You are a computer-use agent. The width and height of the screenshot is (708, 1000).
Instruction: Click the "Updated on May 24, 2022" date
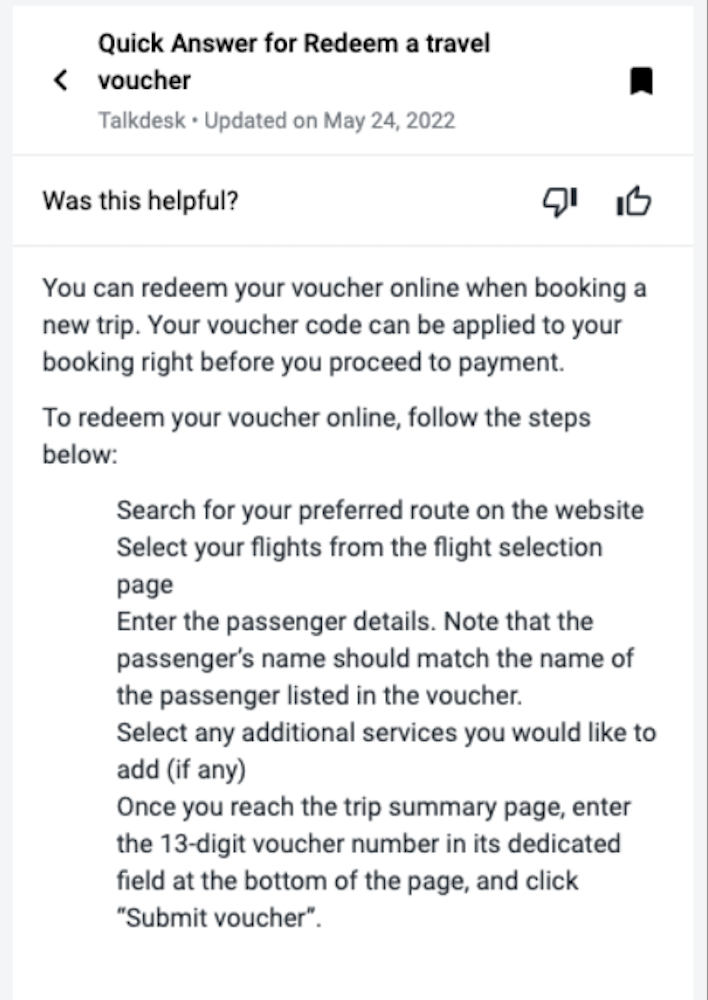click(329, 121)
